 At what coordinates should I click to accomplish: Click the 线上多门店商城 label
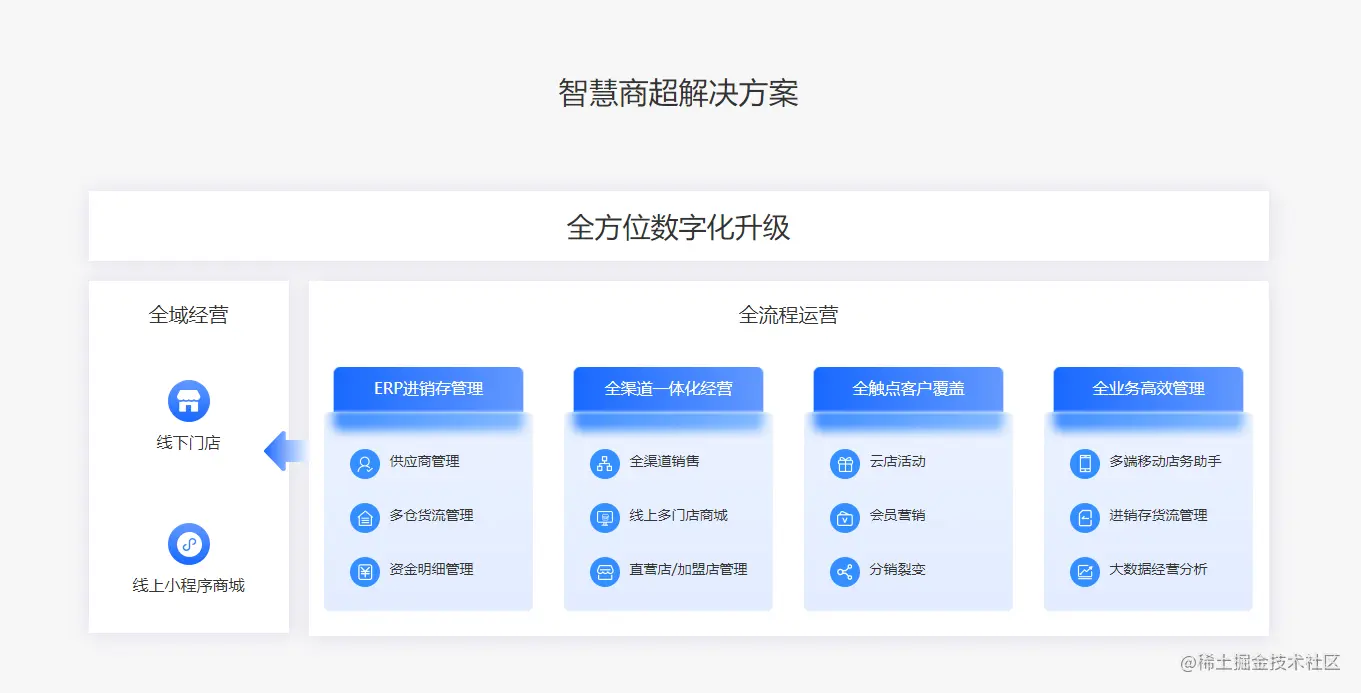click(679, 516)
